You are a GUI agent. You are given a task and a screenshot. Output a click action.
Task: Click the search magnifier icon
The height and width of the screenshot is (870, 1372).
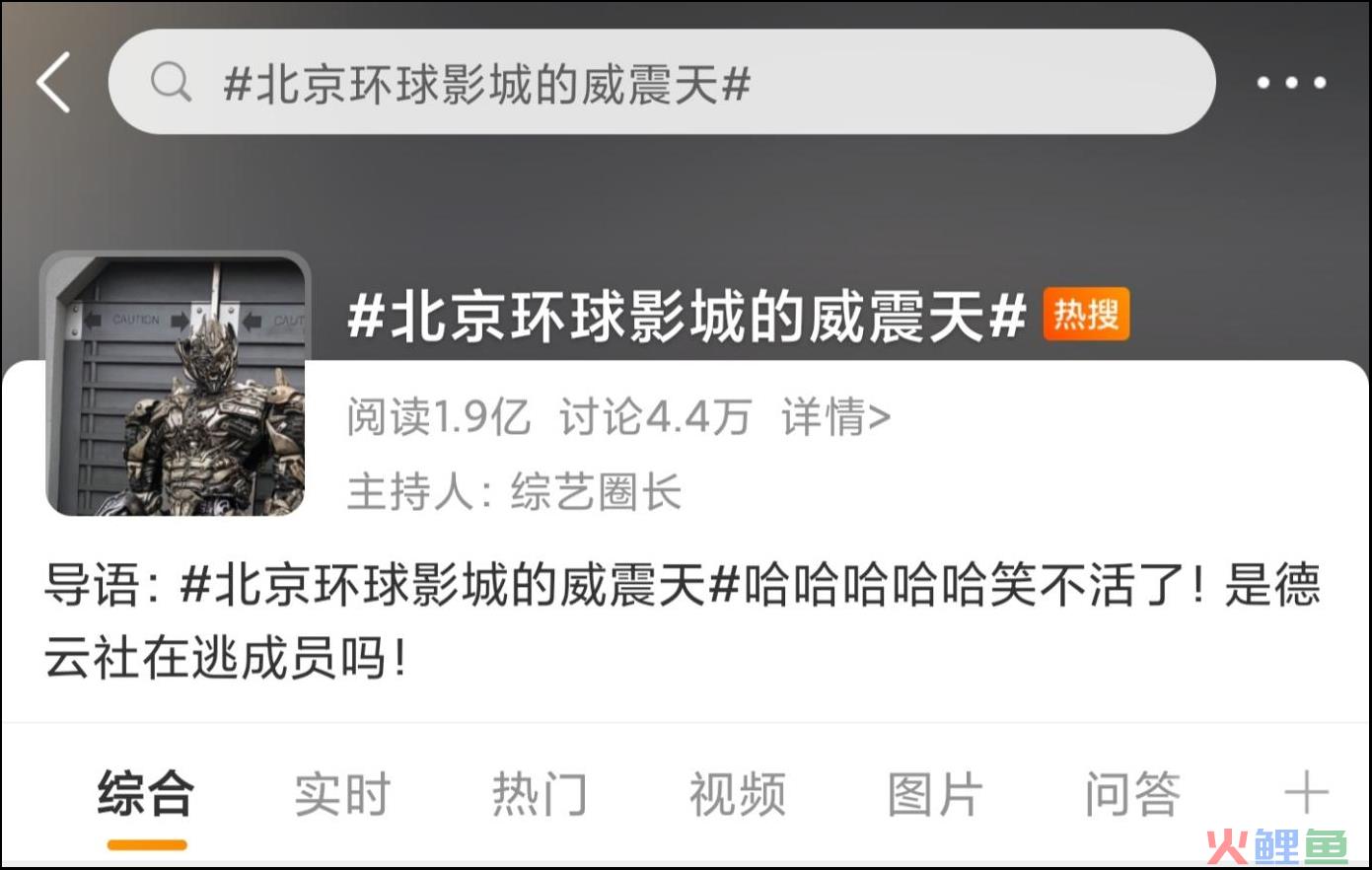(171, 82)
